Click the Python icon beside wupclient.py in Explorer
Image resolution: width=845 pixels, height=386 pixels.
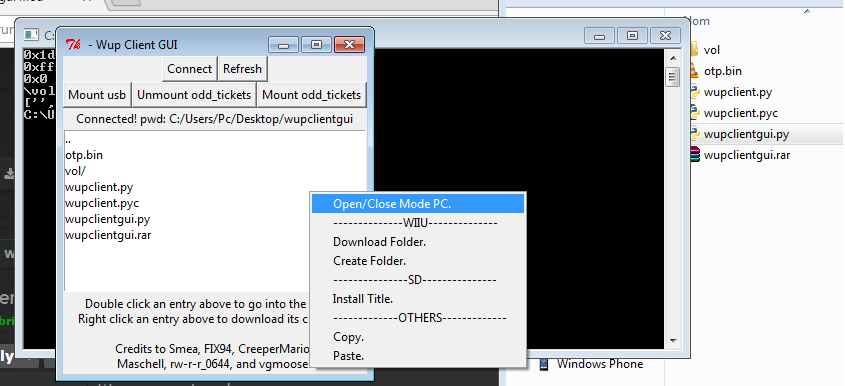[694, 92]
